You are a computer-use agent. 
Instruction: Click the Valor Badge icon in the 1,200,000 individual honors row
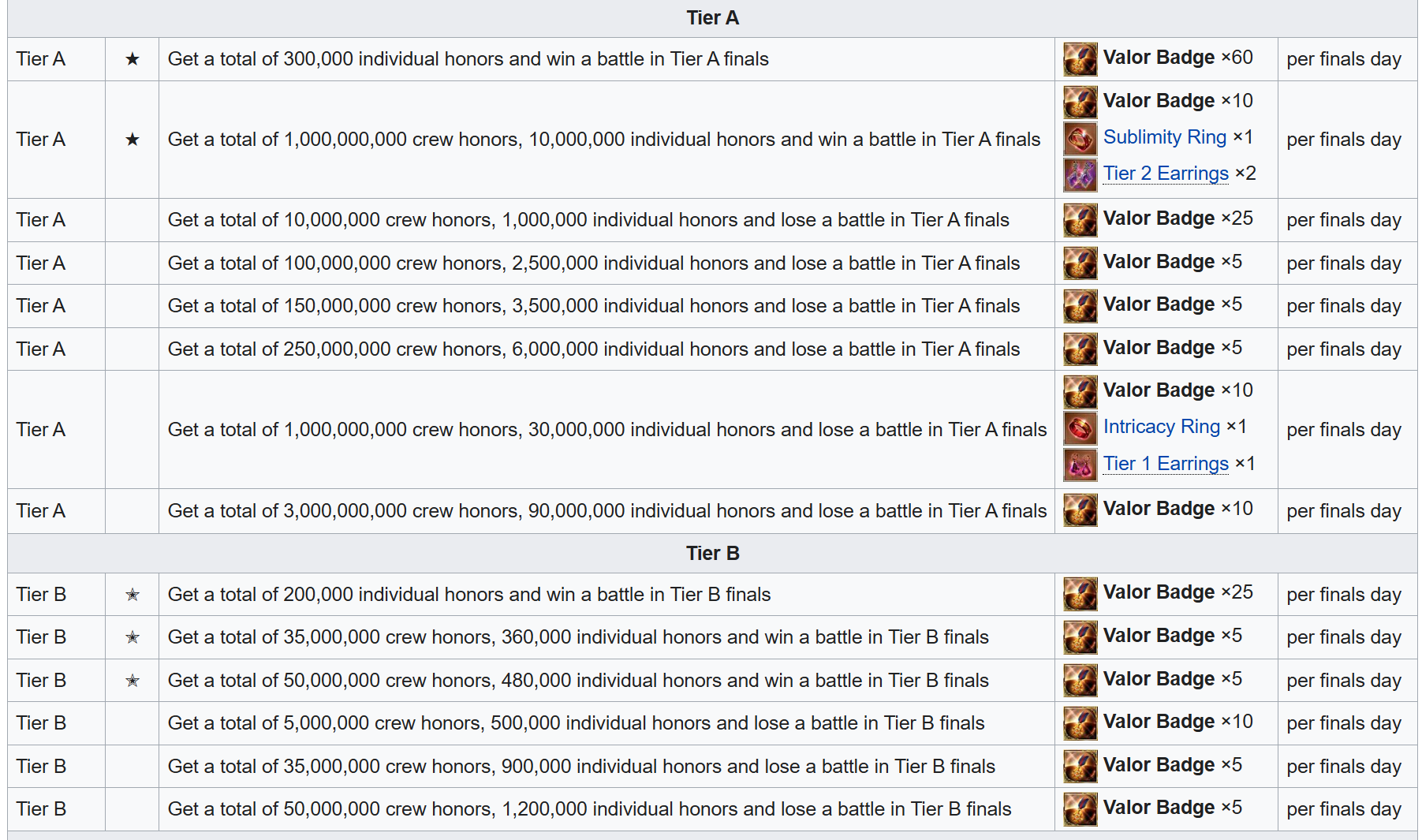(x=1080, y=809)
